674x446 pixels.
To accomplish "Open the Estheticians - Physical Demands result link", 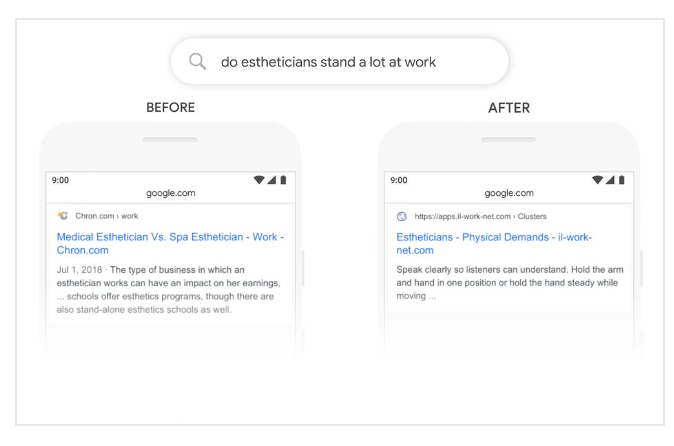I will (x=494, y=243).
